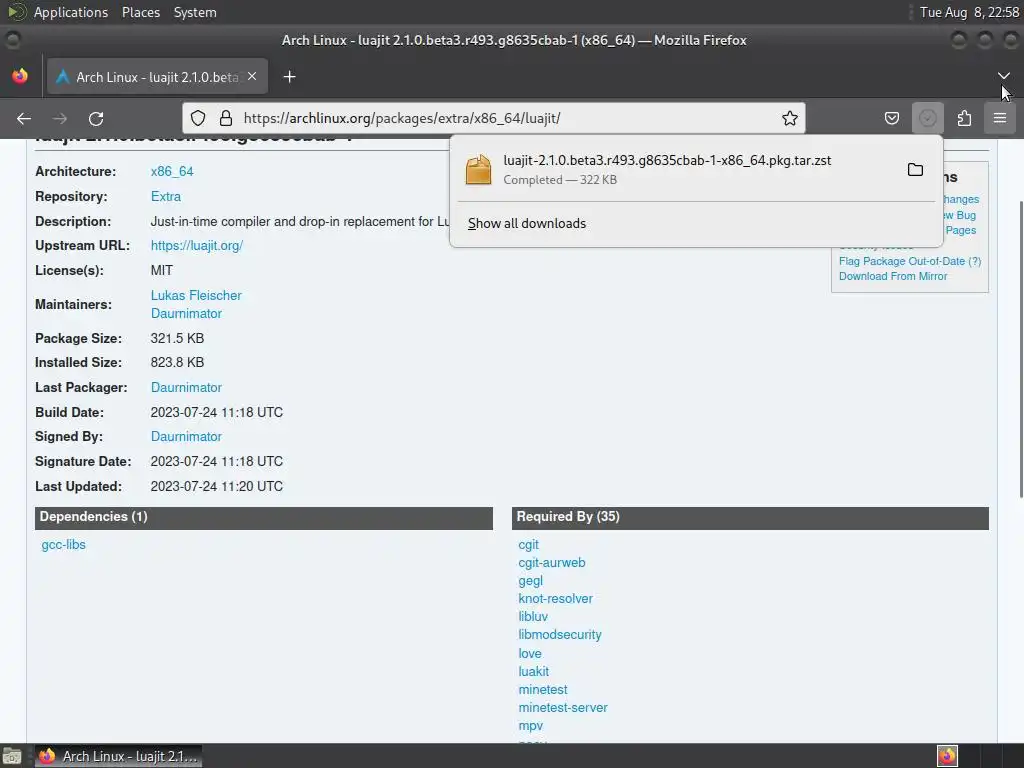The width and height of the screenshot is (1024, 768).
Task: Toggle the downloads toolbar button
Action: [927, 118]
